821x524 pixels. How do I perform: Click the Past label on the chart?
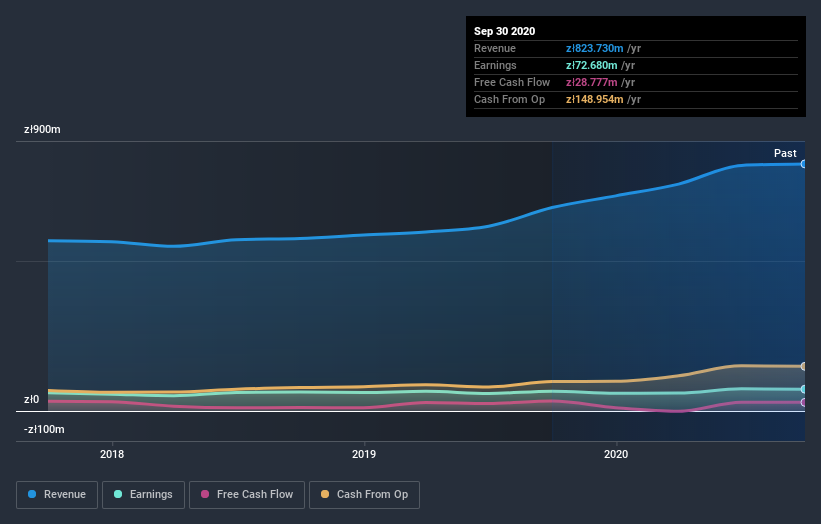point(785,153)
